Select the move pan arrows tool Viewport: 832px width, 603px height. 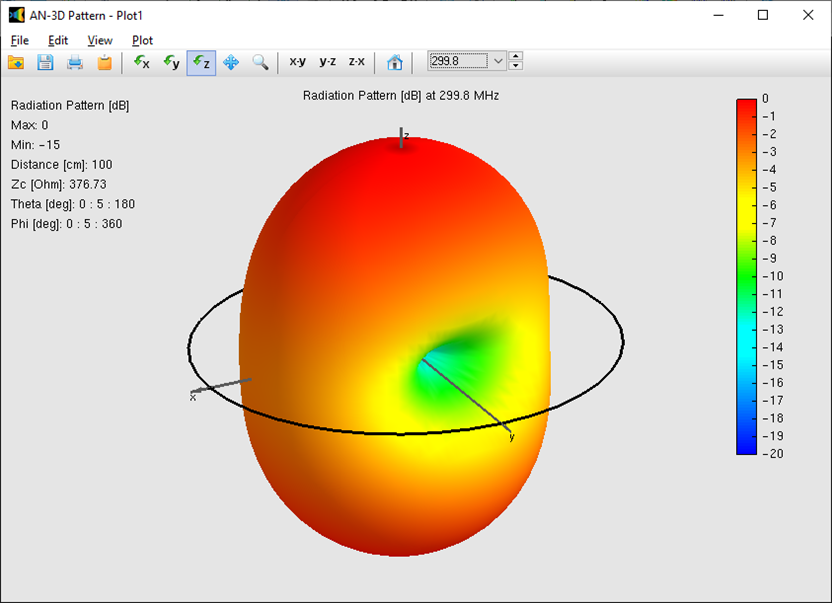(231, 63)
